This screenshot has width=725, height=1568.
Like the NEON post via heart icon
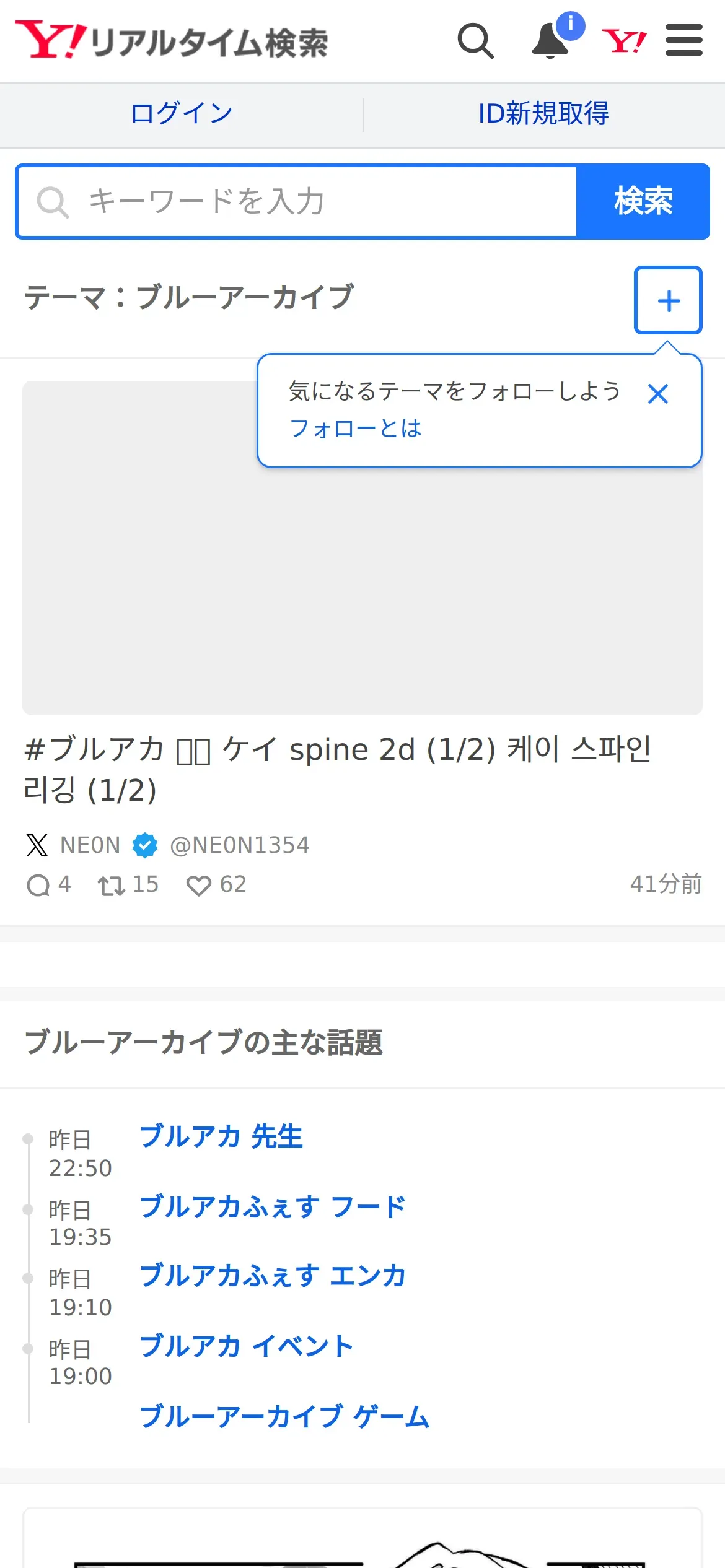click(x=198, y=885)
